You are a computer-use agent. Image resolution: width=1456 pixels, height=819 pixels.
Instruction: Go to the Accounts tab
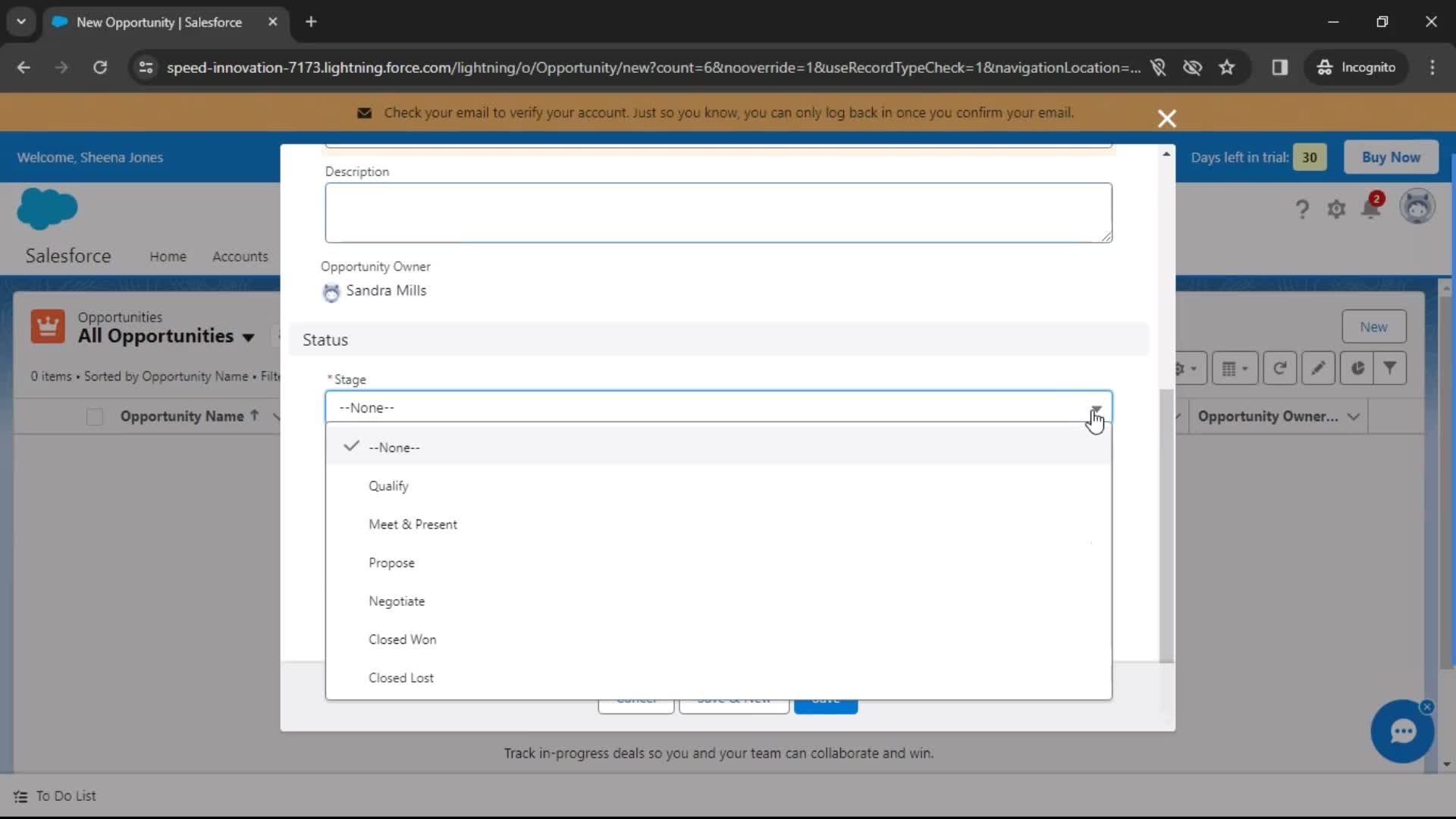coord(240,256)
